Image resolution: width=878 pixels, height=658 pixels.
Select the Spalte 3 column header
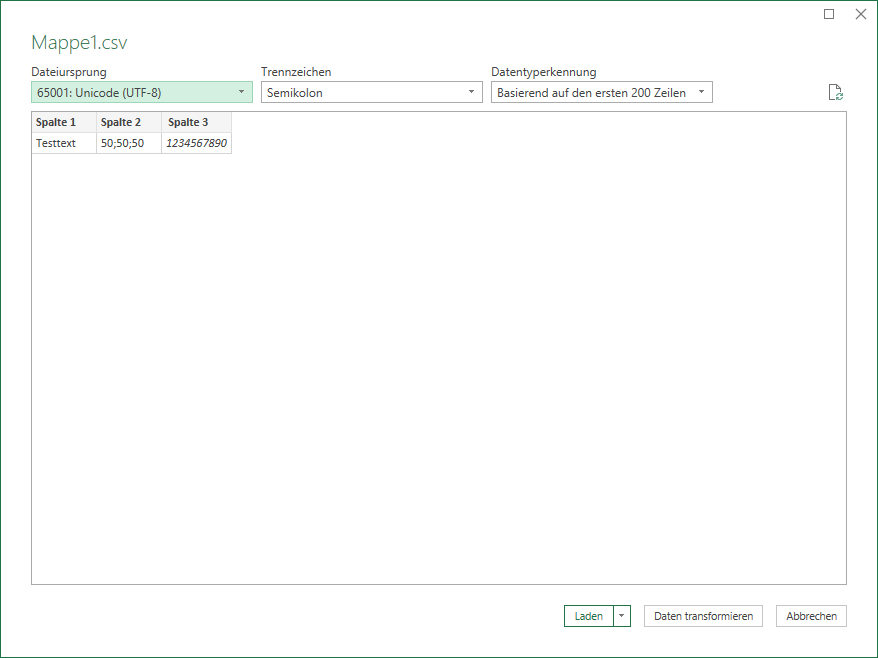pyautogui.click(x=197, y=122)
